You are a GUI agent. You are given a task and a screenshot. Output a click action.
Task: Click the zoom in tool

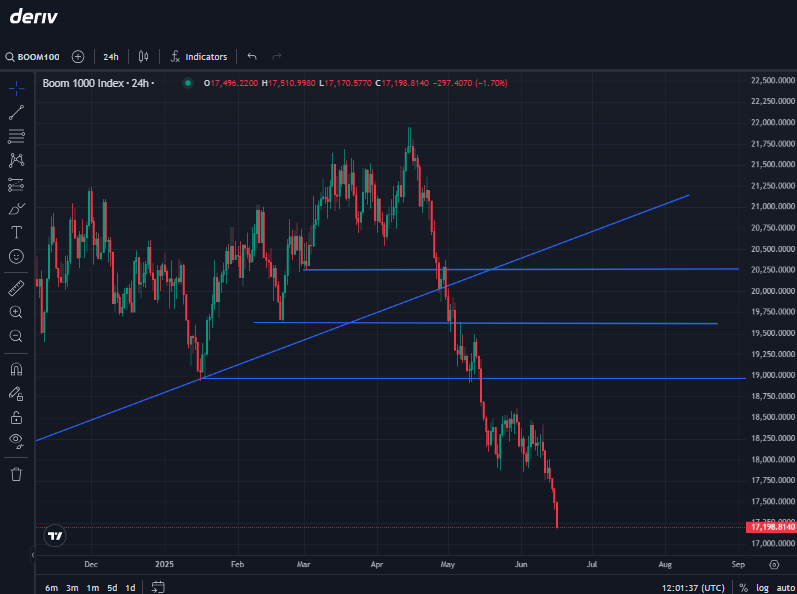[x=16, y=312]
